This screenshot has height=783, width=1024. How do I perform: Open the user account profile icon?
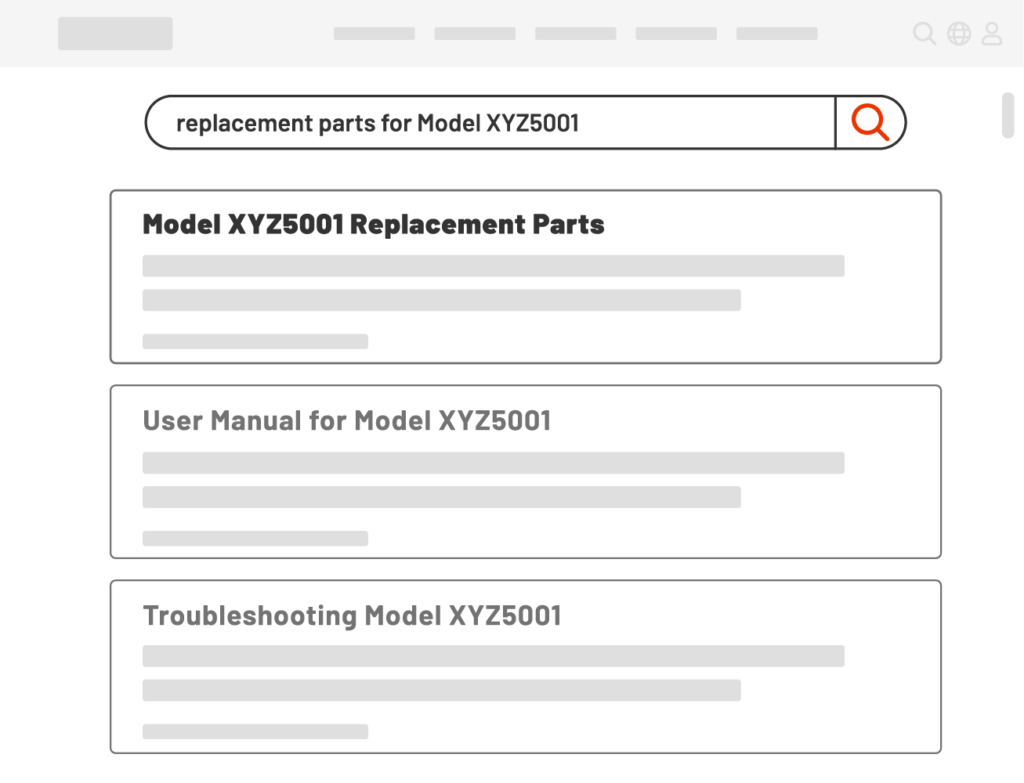pyautogui.click(x=991, y=34)
